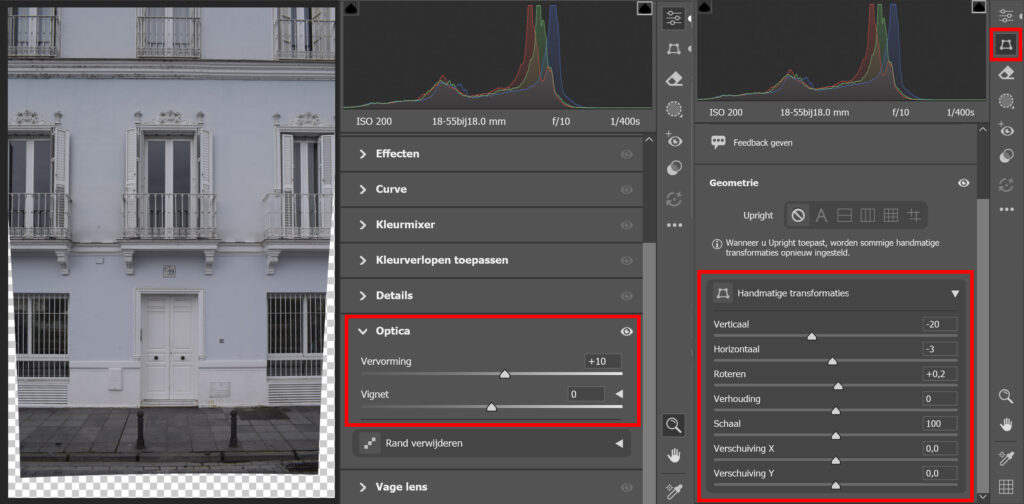
Task: Toggle the eye icon for Effecten
Action: click(x=626, y=154)
